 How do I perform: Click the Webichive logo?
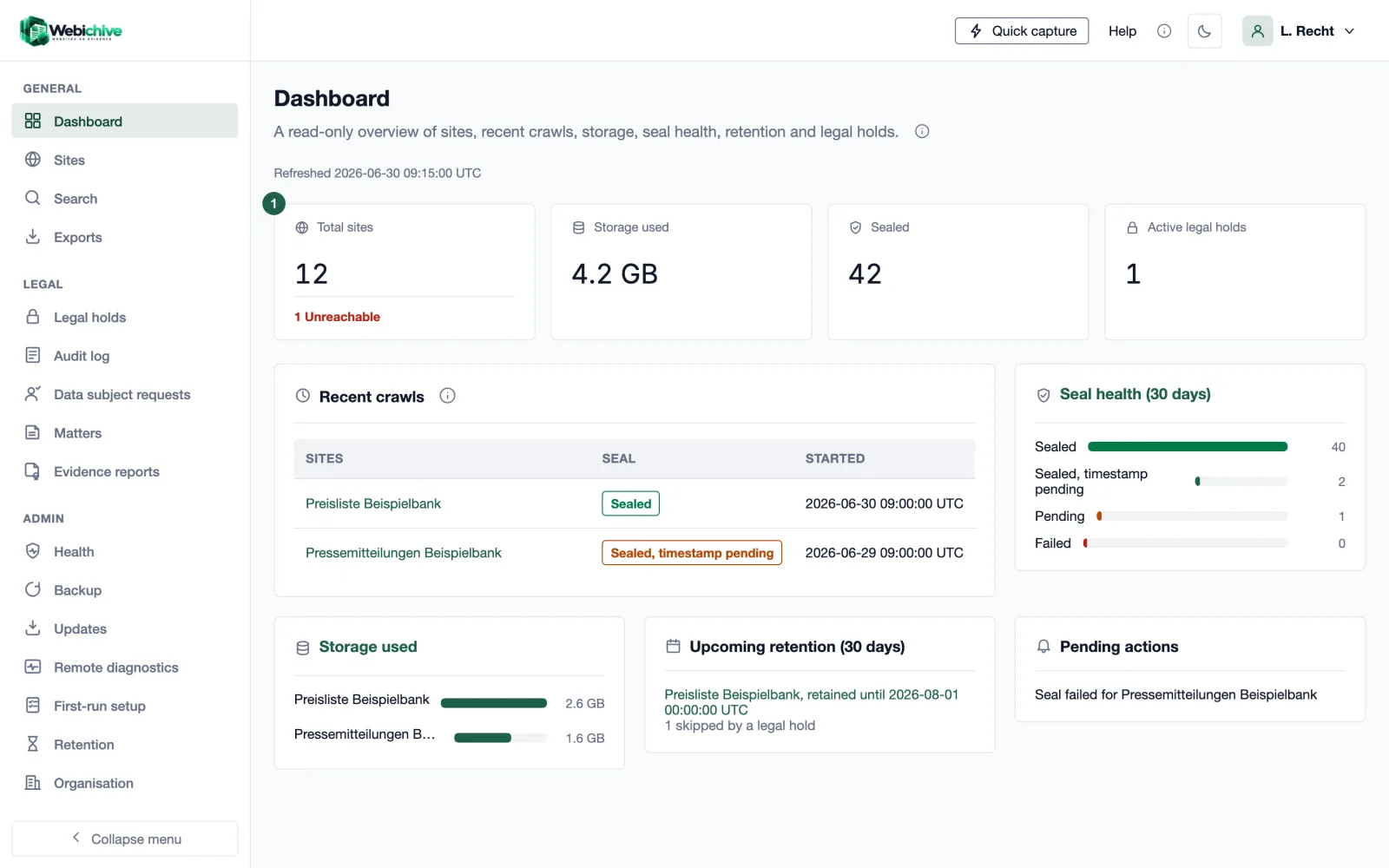(x=71, y=31)
